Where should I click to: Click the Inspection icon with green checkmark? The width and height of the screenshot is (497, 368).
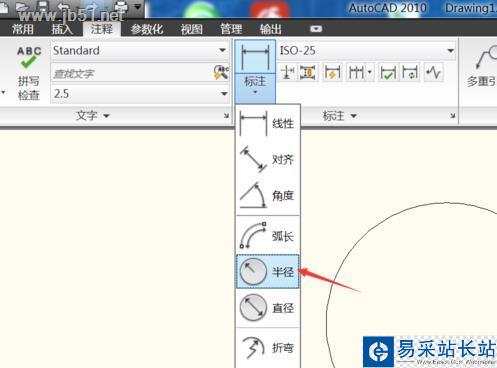click(x=388, y=72)
